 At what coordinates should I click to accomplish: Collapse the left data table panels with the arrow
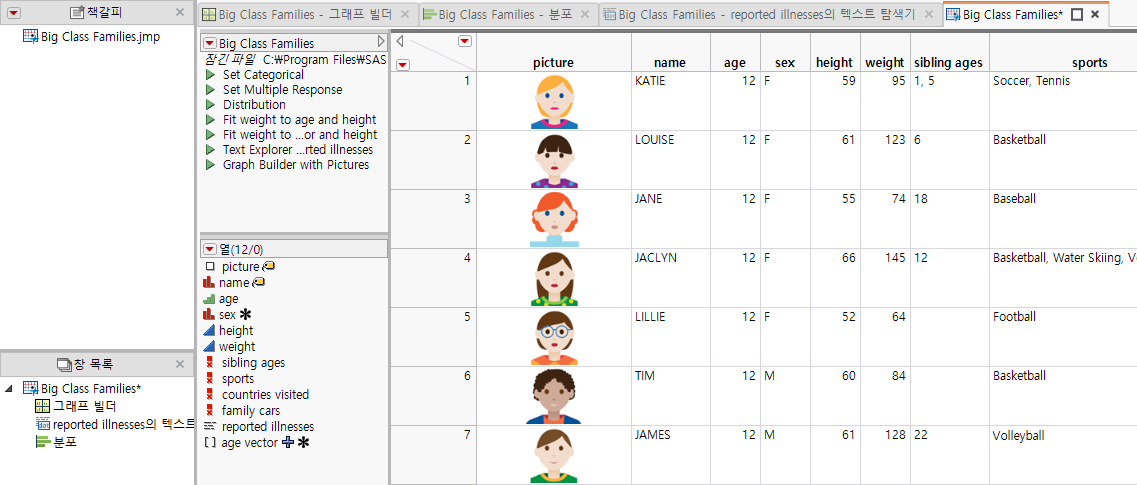(x=401, y=41)
